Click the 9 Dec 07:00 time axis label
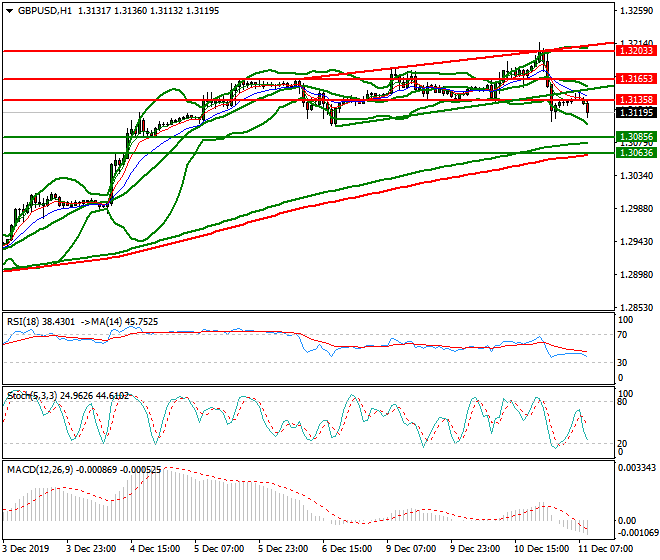 click(x=411, y=549)
